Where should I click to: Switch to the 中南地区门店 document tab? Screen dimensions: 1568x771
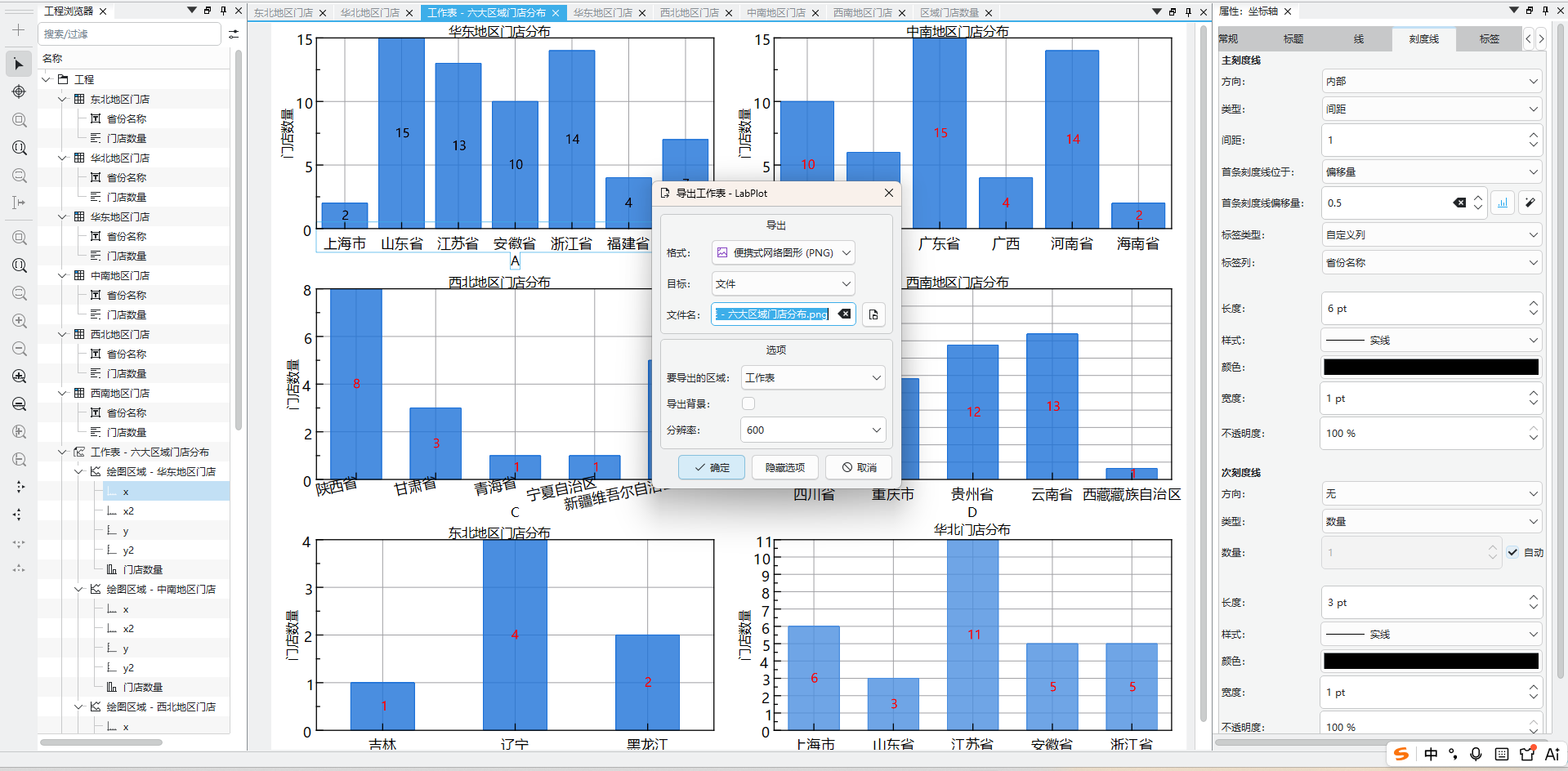775,13
